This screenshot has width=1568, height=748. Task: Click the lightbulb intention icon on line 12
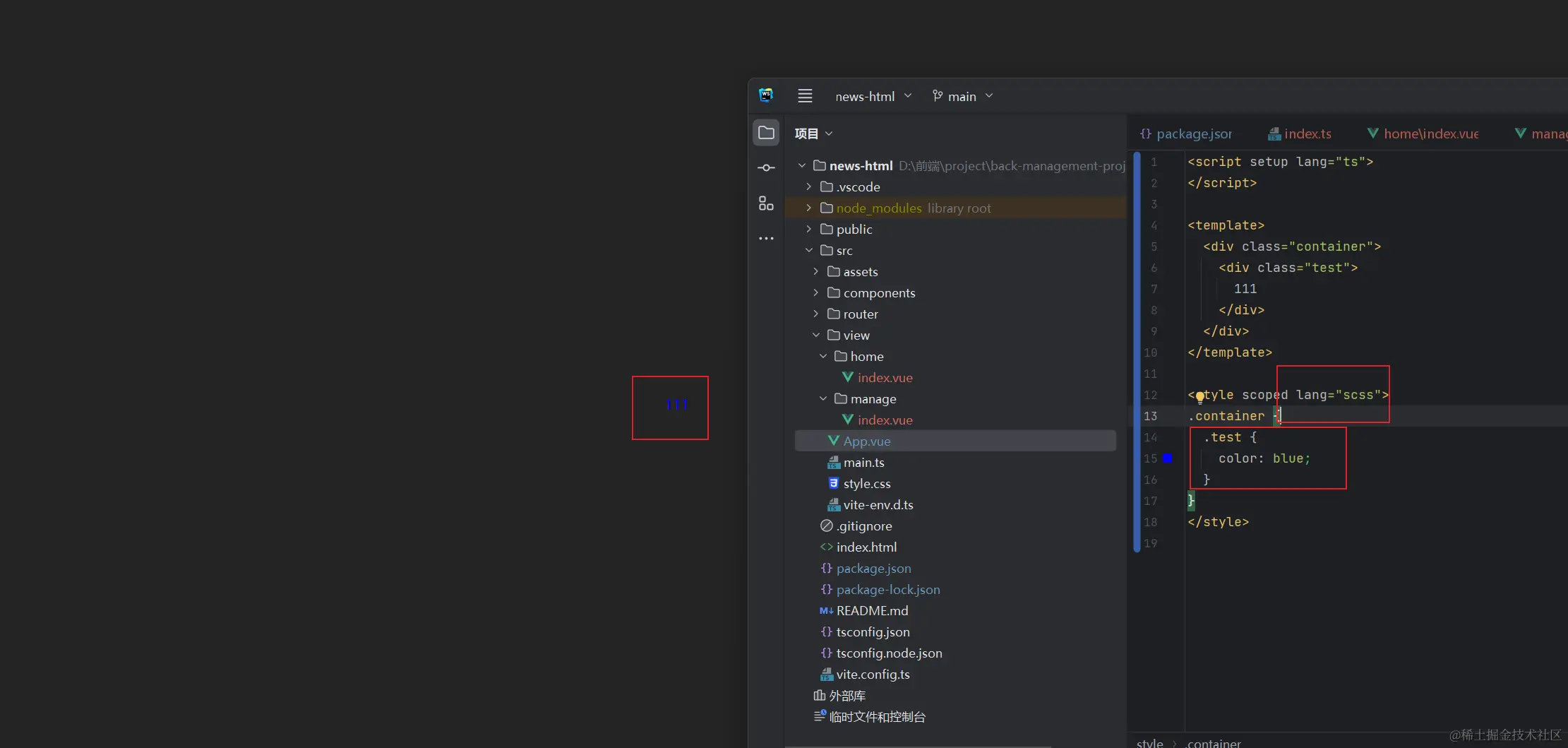tap(1199, 396)
